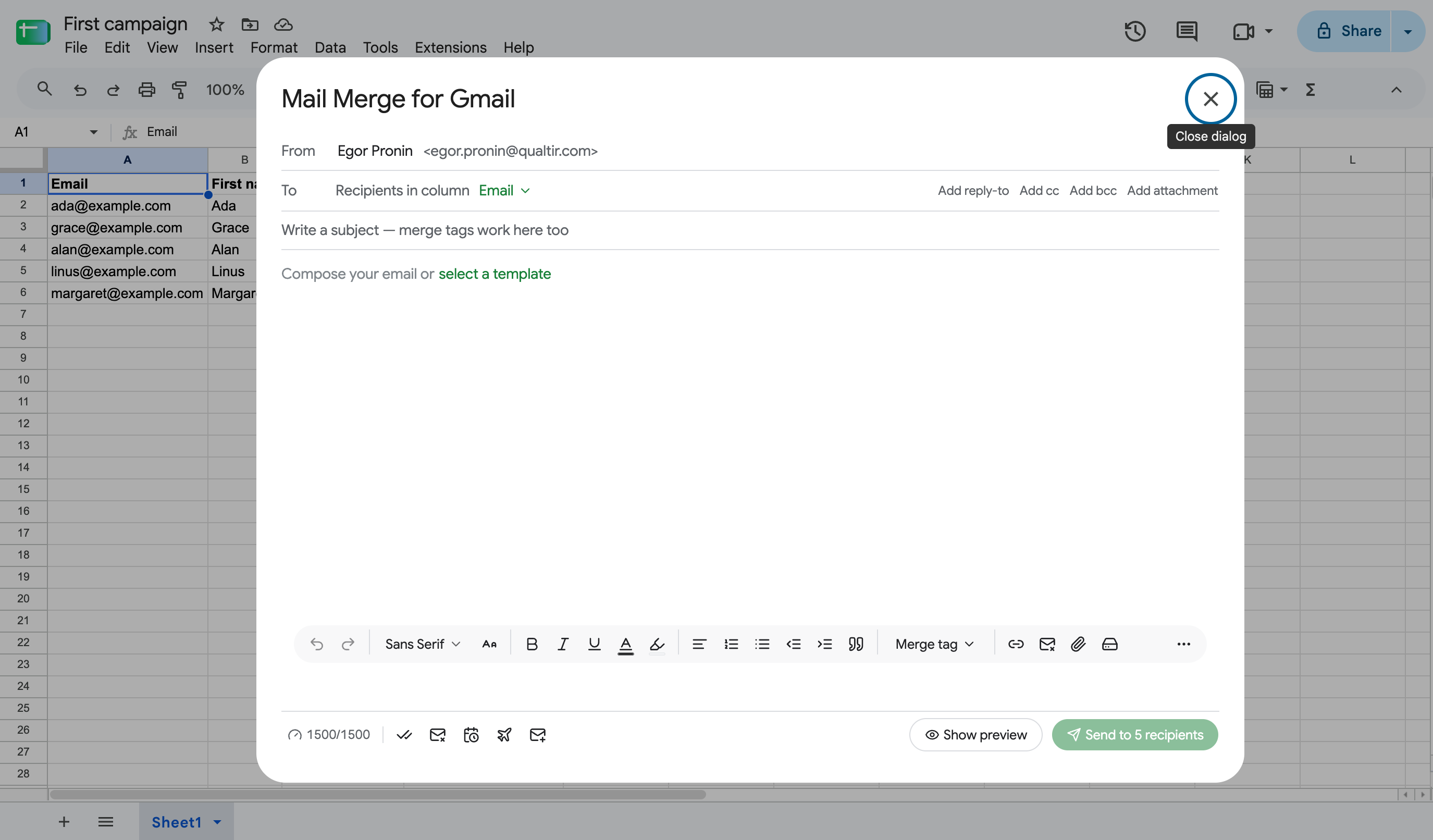Screen dimensions: 1433x840
Task: Open the text color picker
Action: 625,645
